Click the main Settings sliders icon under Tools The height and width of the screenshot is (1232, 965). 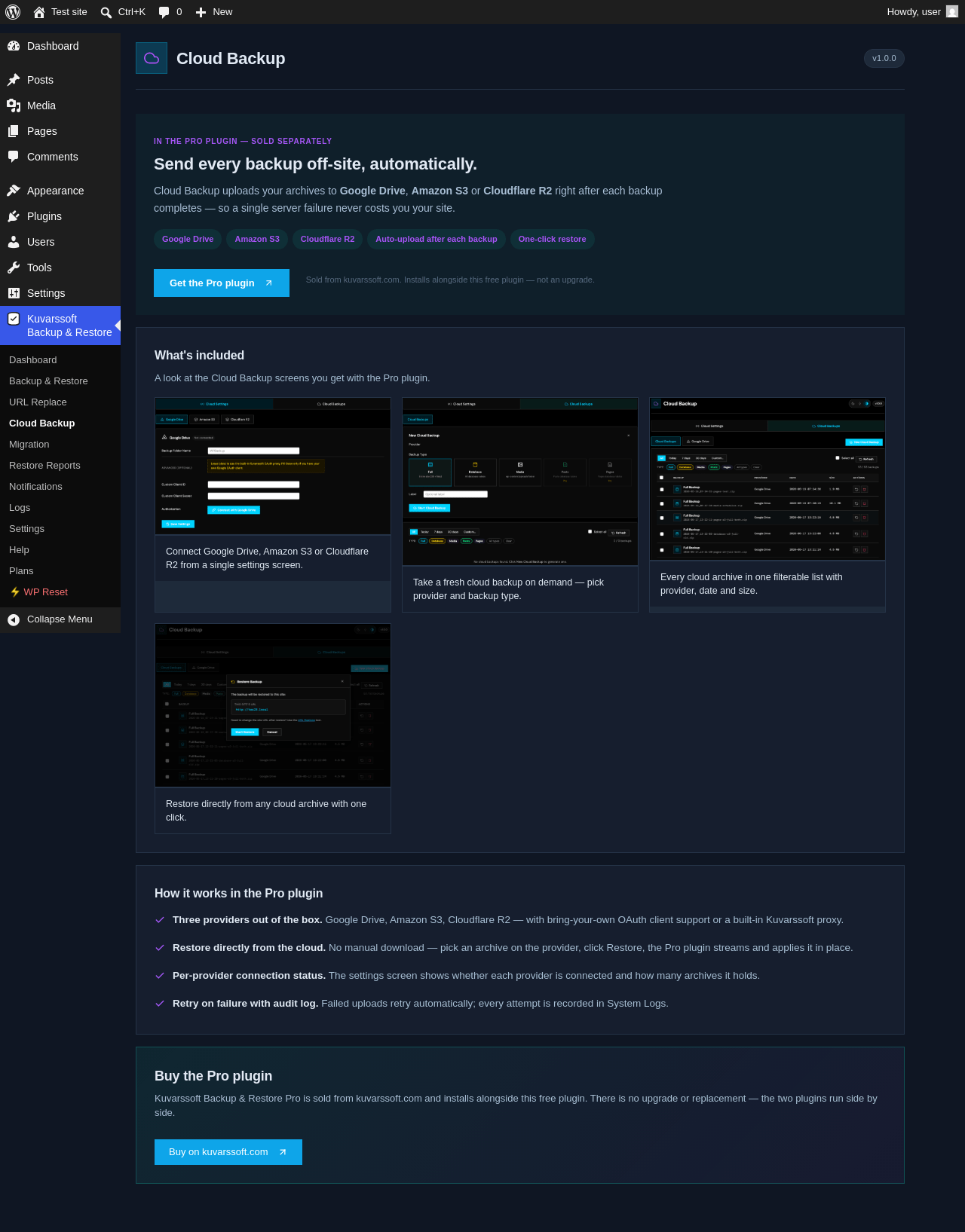[x=14, y=293]
